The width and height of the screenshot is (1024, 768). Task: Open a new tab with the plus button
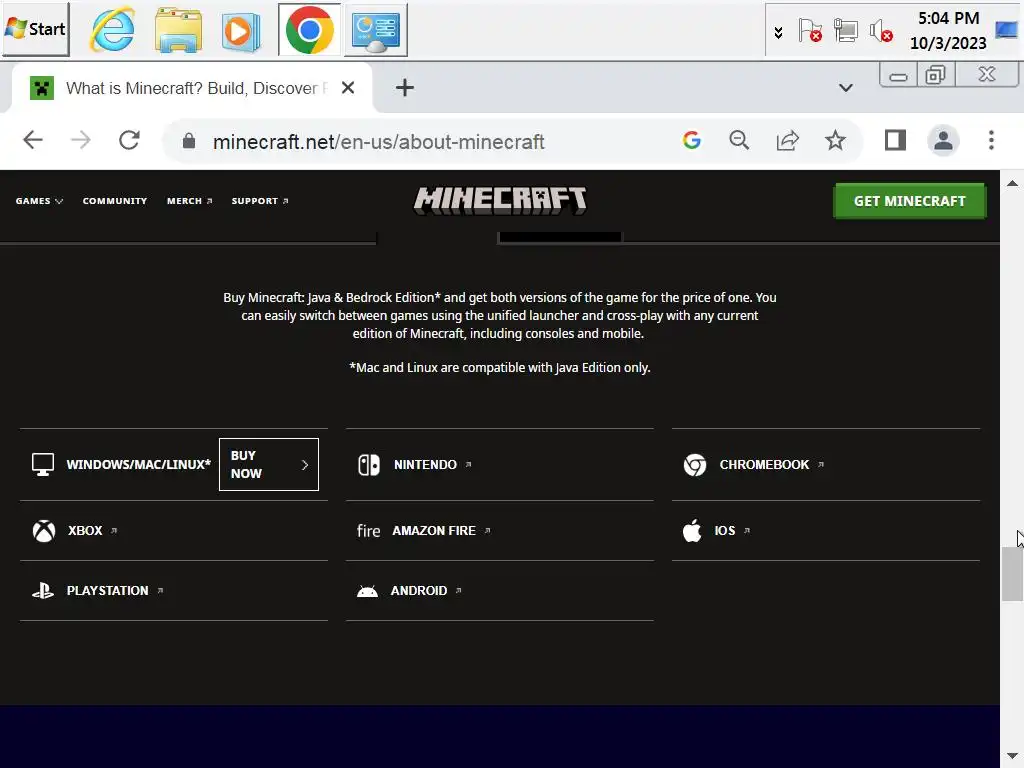click(405, 88)
